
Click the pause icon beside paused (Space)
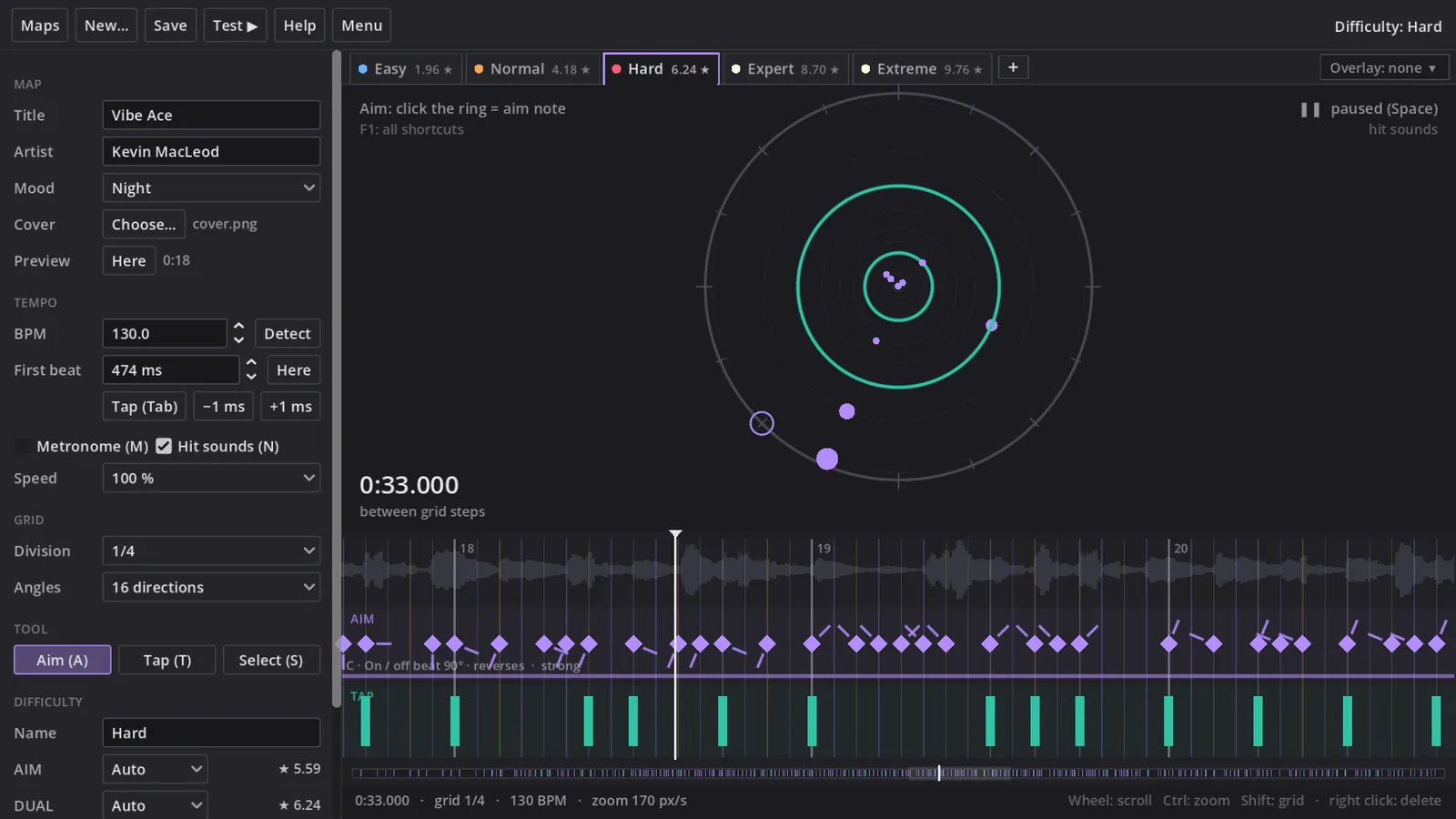(1309, 109)
